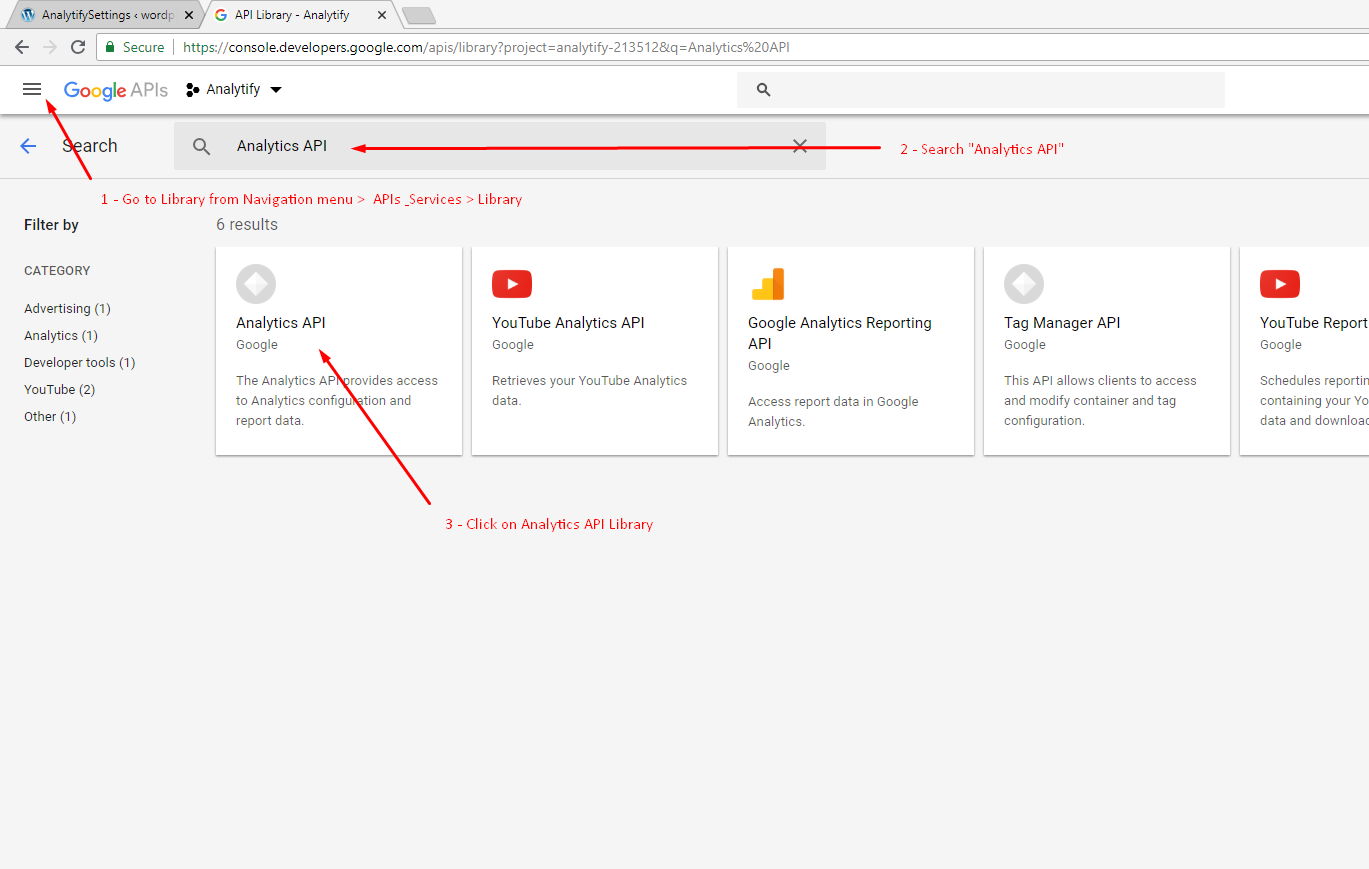Image resolution: width=1369 pixels, height=869 pixels.
Task: Click the Google favicon on the API Library tab
Action: [221, 15]
